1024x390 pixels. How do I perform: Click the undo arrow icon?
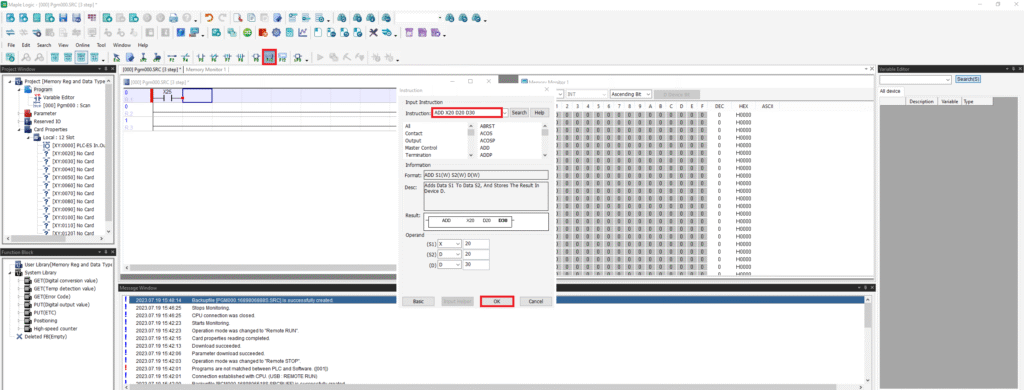point(209,18)
